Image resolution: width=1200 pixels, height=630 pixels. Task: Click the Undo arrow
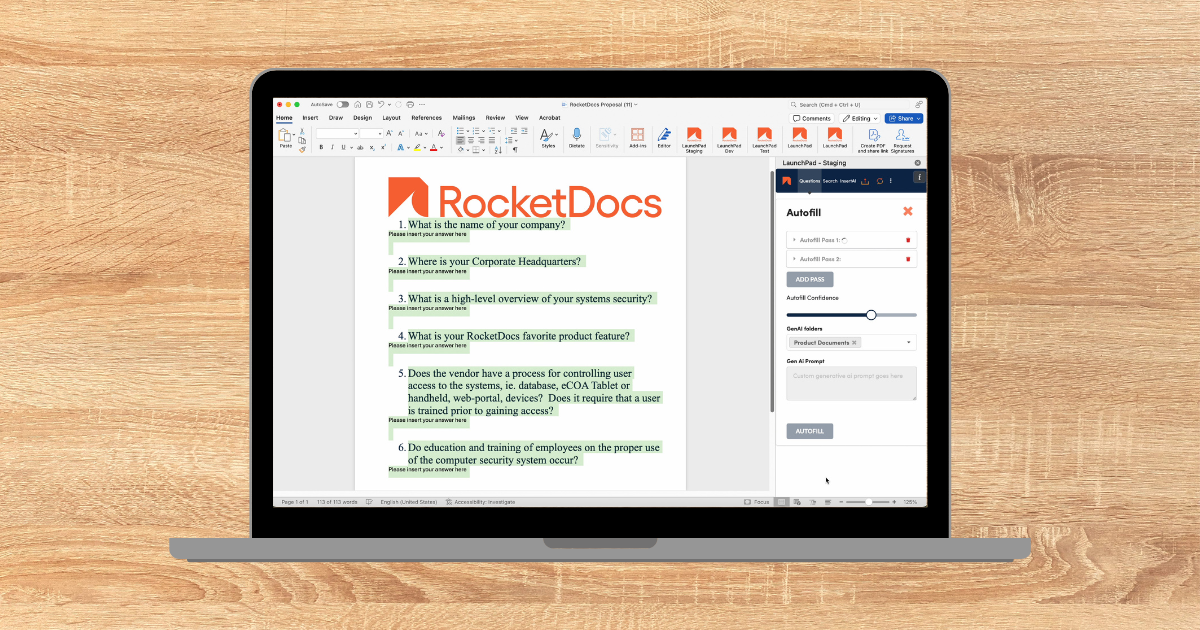coord(381,104)
